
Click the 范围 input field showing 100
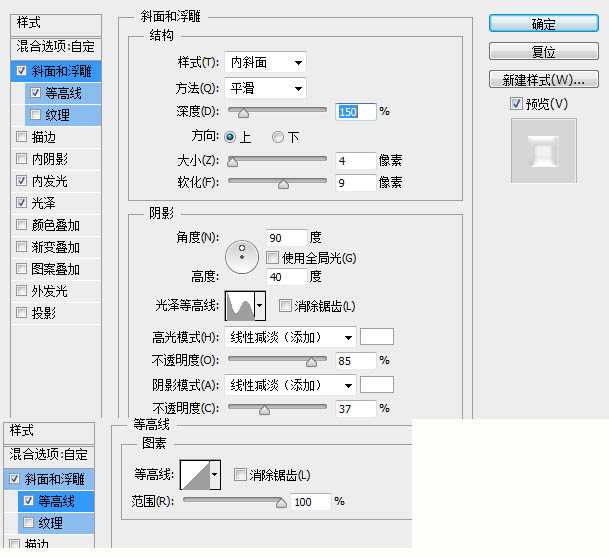[x=311, y=502]
